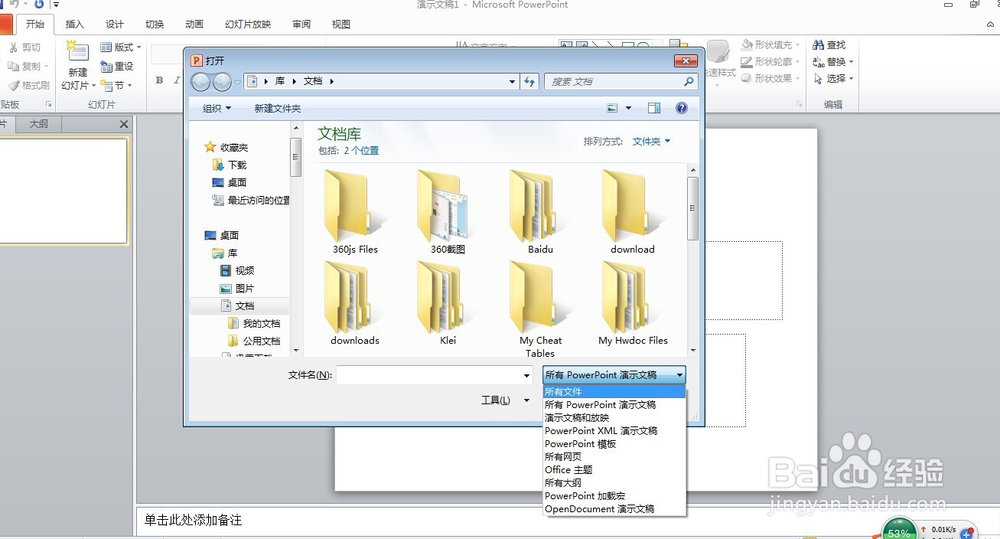Viewport: 1000px width, 539px height.
Task: Click the refresh button beside address bar
Action: [x=529, y=82]
